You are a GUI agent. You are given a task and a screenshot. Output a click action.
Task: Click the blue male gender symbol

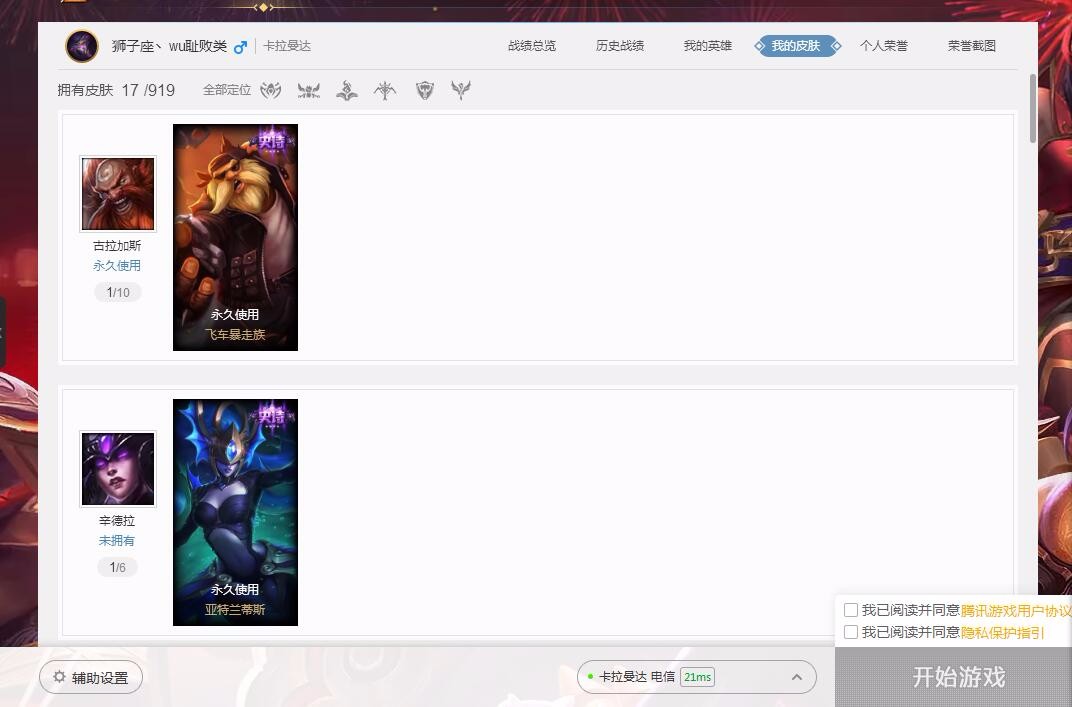point(240,47)
